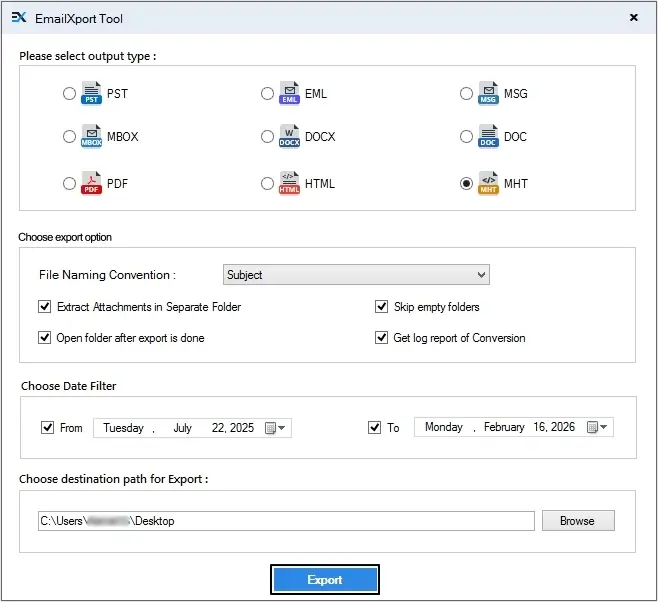658x602 pixels.
Task: Uncheck Extract Attachments in Separate Folder
Action: click(45, 307)
